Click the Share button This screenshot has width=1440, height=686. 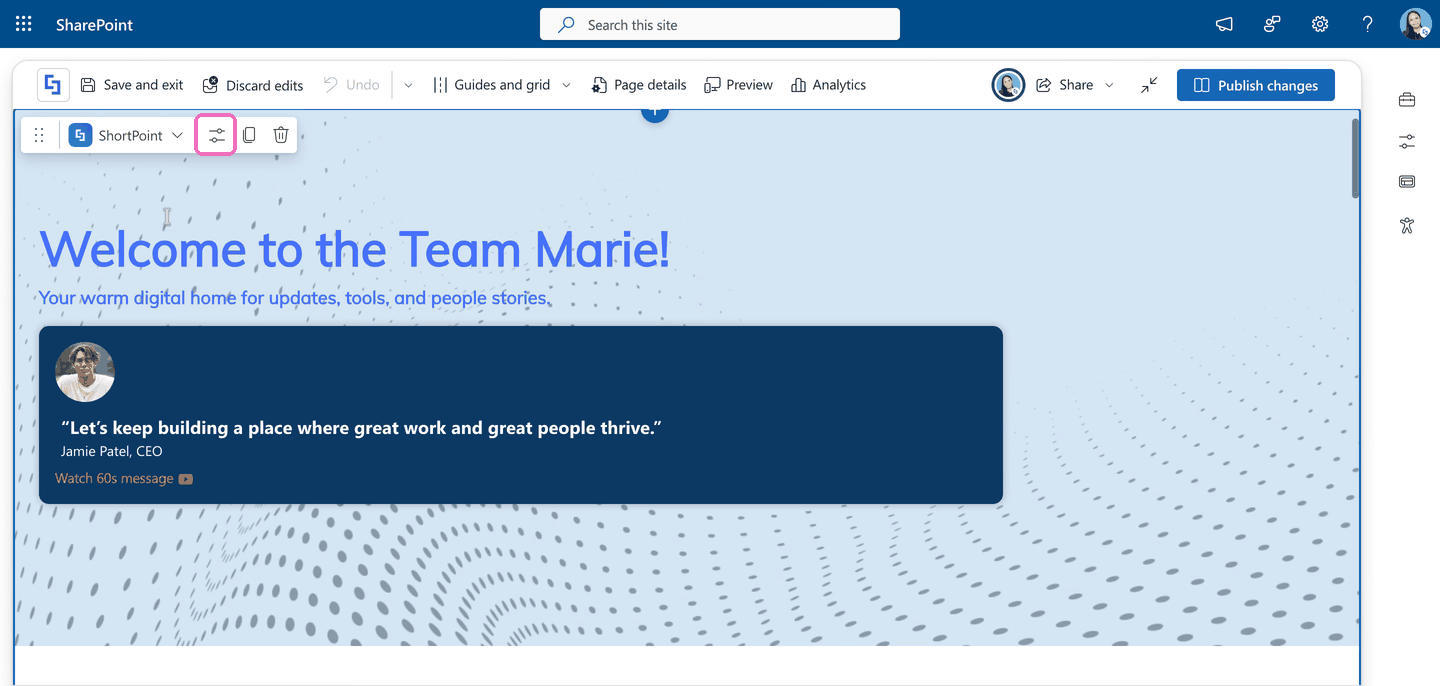1064,85
